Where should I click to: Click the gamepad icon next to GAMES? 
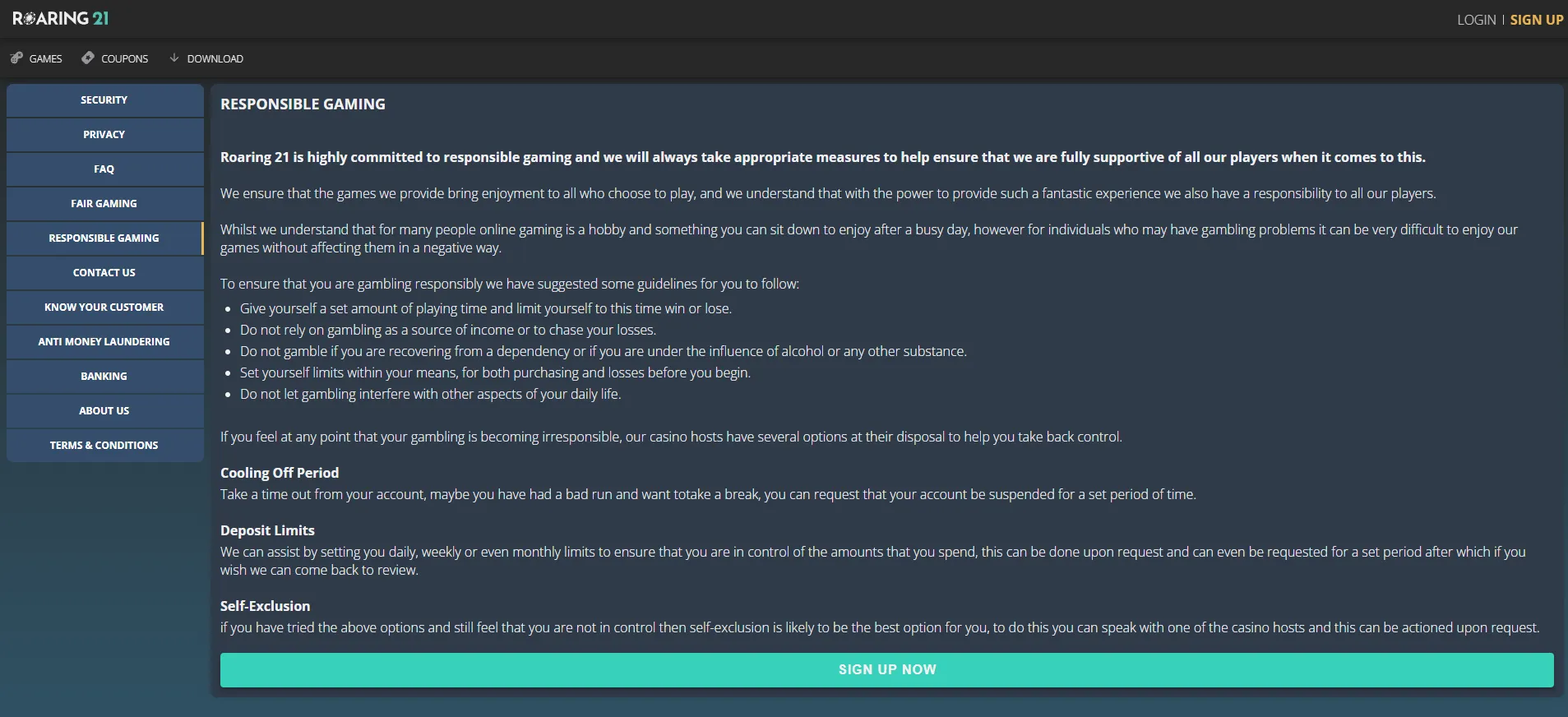(x=16, y=58)
